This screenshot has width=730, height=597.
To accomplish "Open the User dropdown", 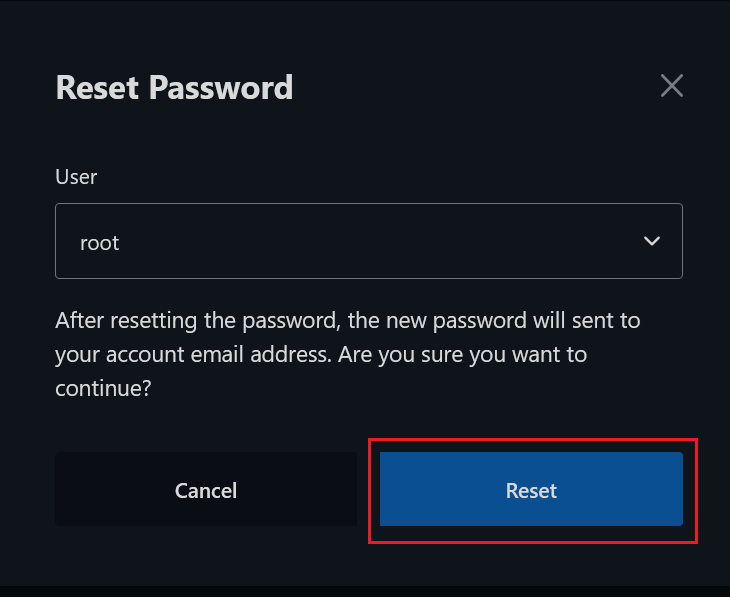I will coord(368,241).
